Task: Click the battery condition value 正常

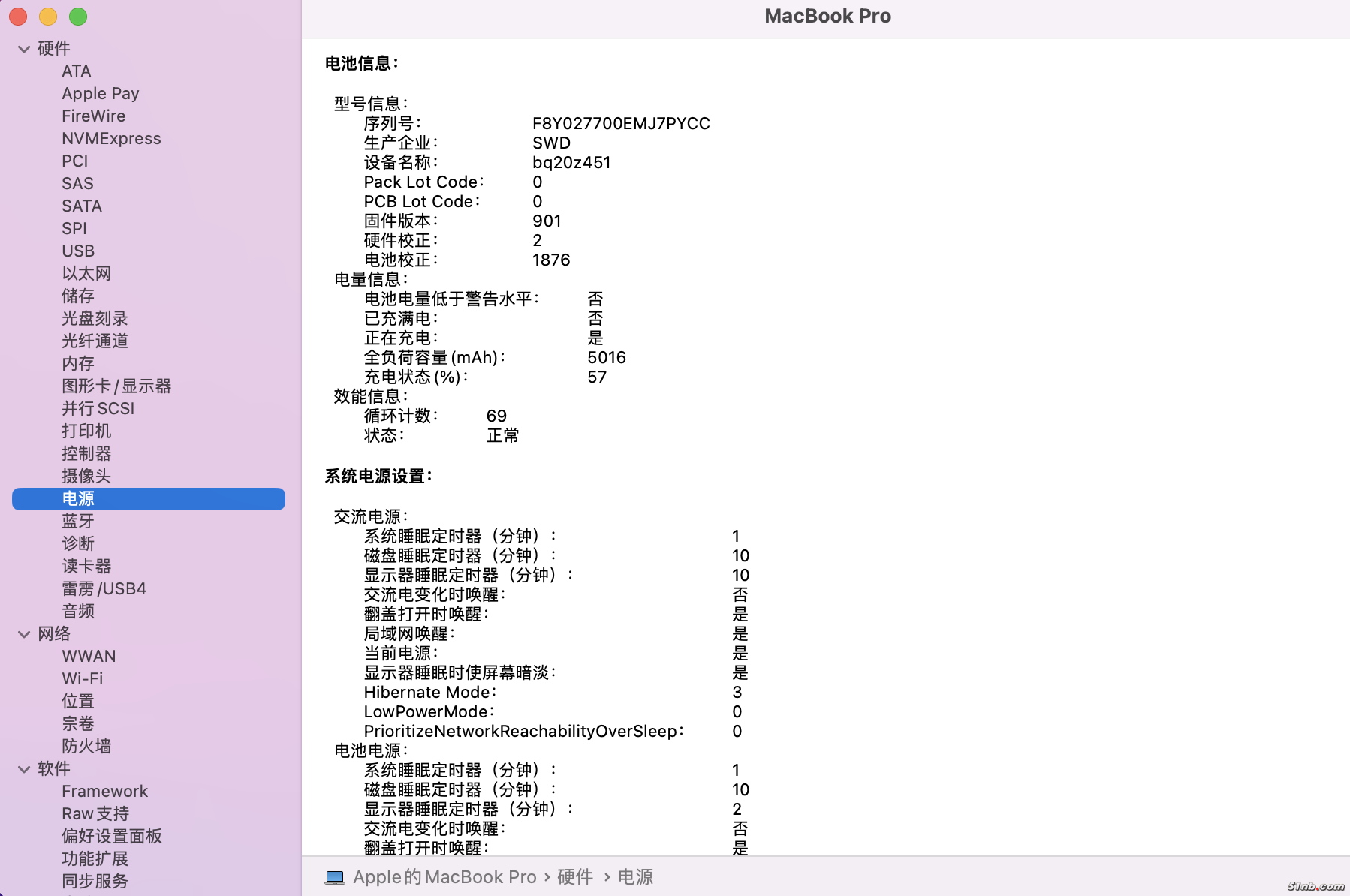Action: pos(503,436)
